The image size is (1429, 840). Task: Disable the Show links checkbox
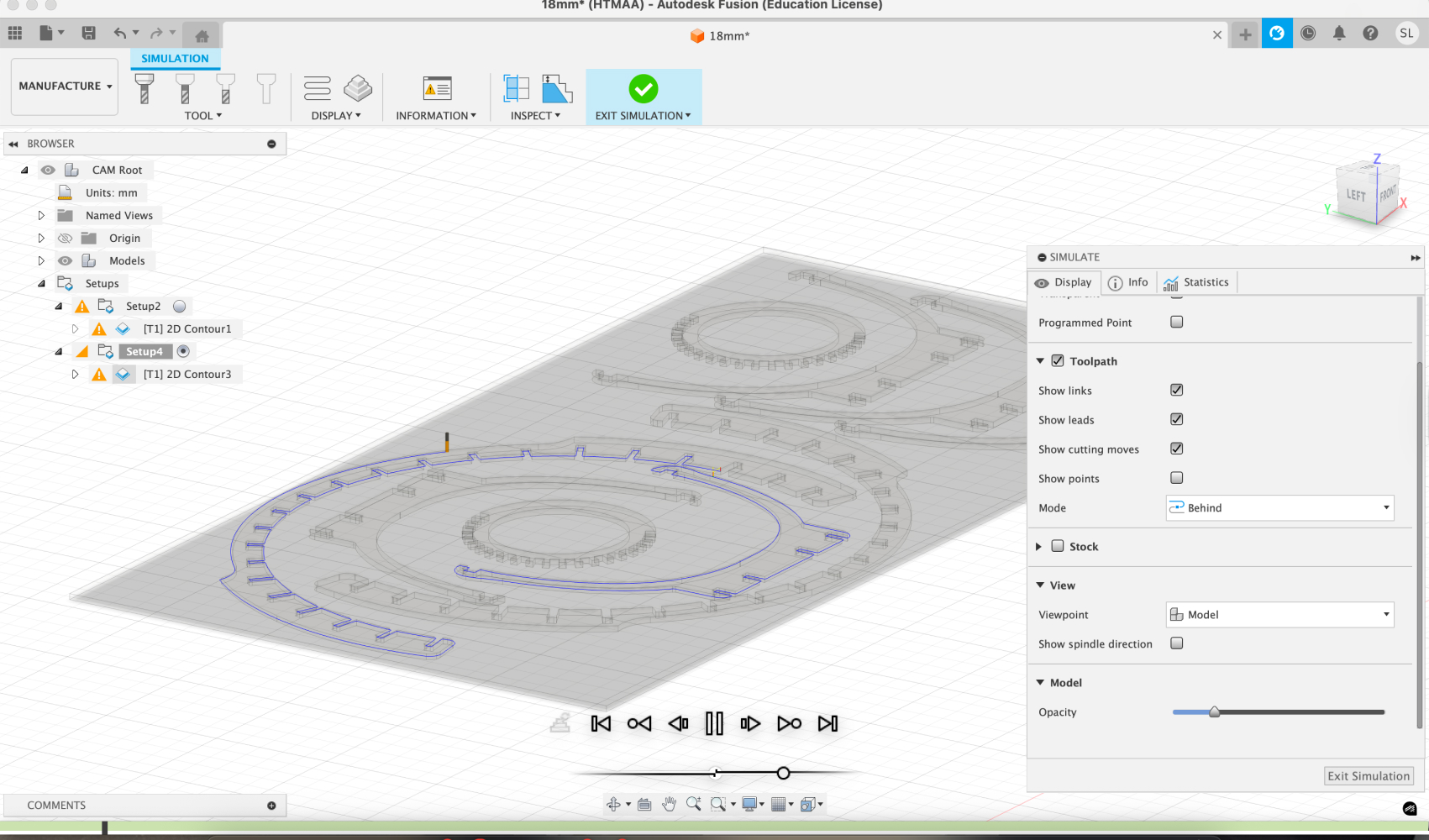point(1176,390)
